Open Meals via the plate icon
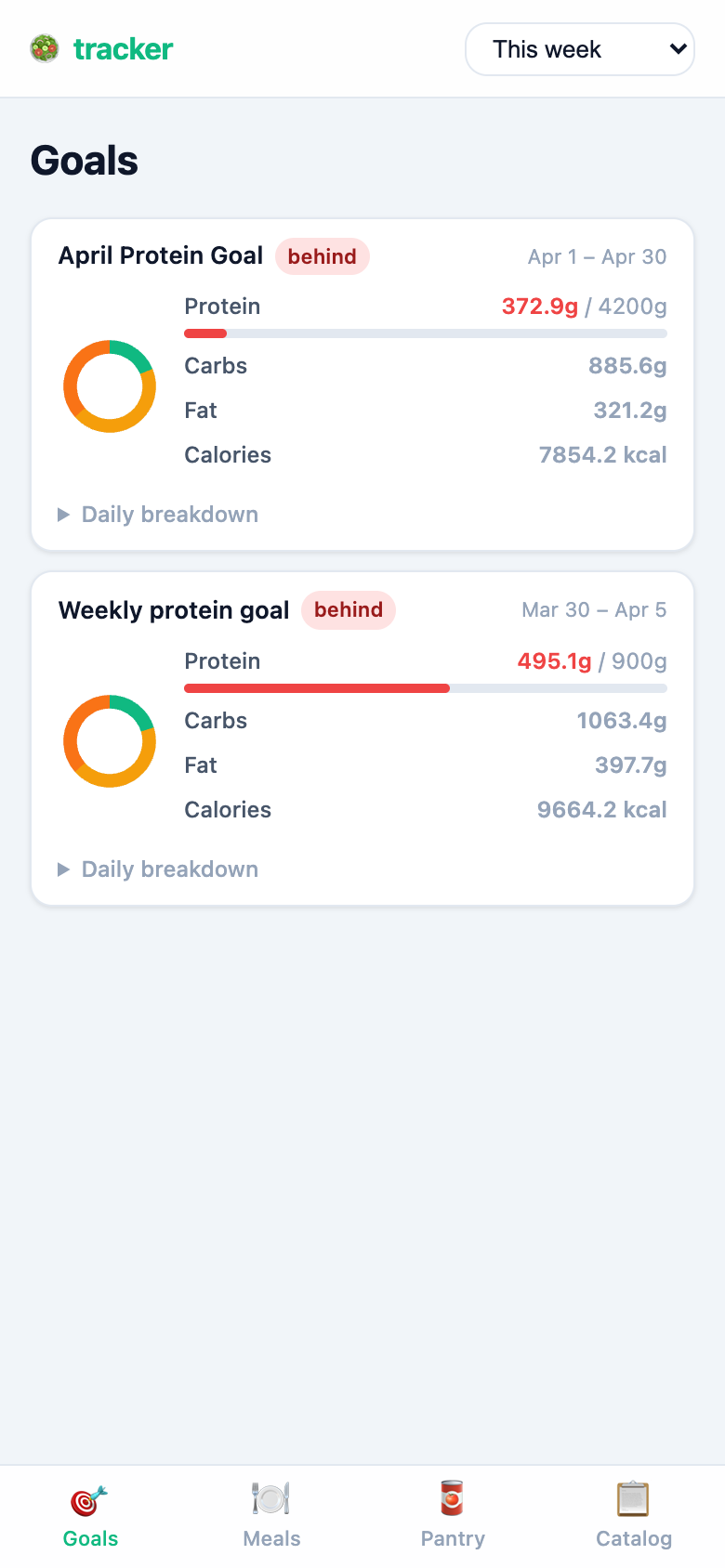This screenshot has height=1568, width=725. pyautogui.click(x=271, y=1499)
